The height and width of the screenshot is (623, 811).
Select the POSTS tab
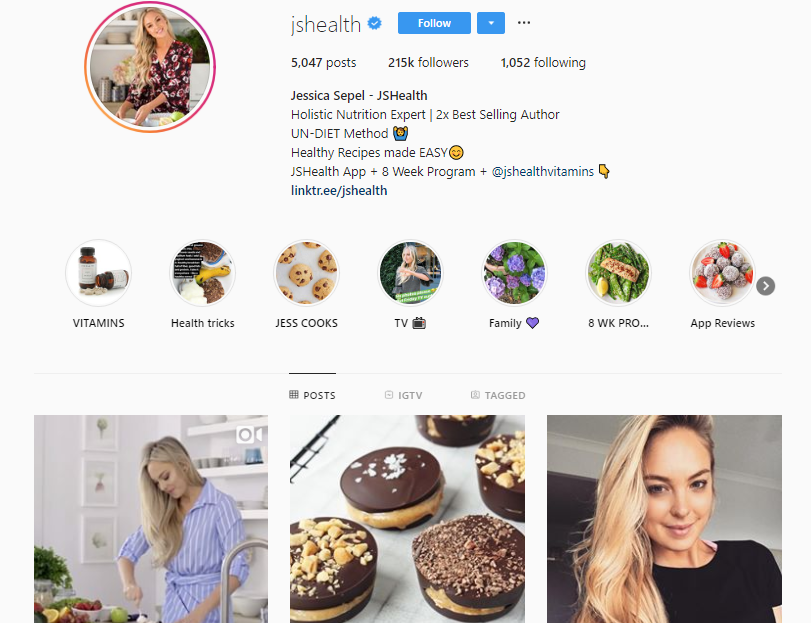click(312, 395)
